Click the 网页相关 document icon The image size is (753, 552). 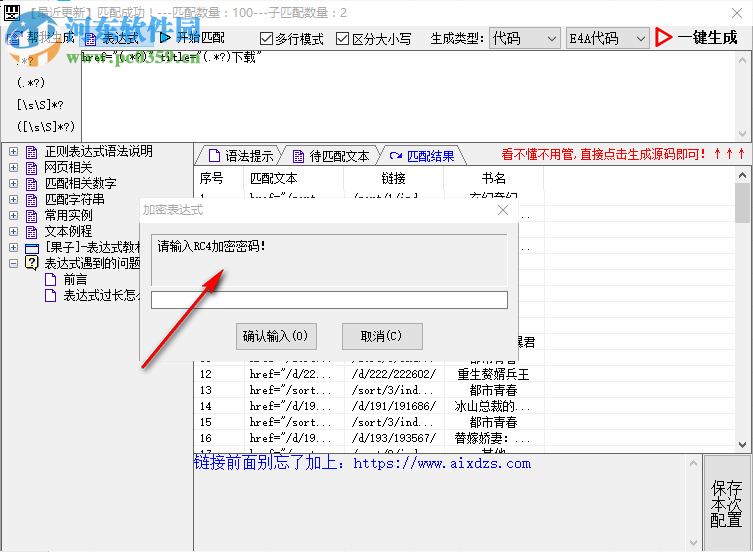tap(32, 168)
